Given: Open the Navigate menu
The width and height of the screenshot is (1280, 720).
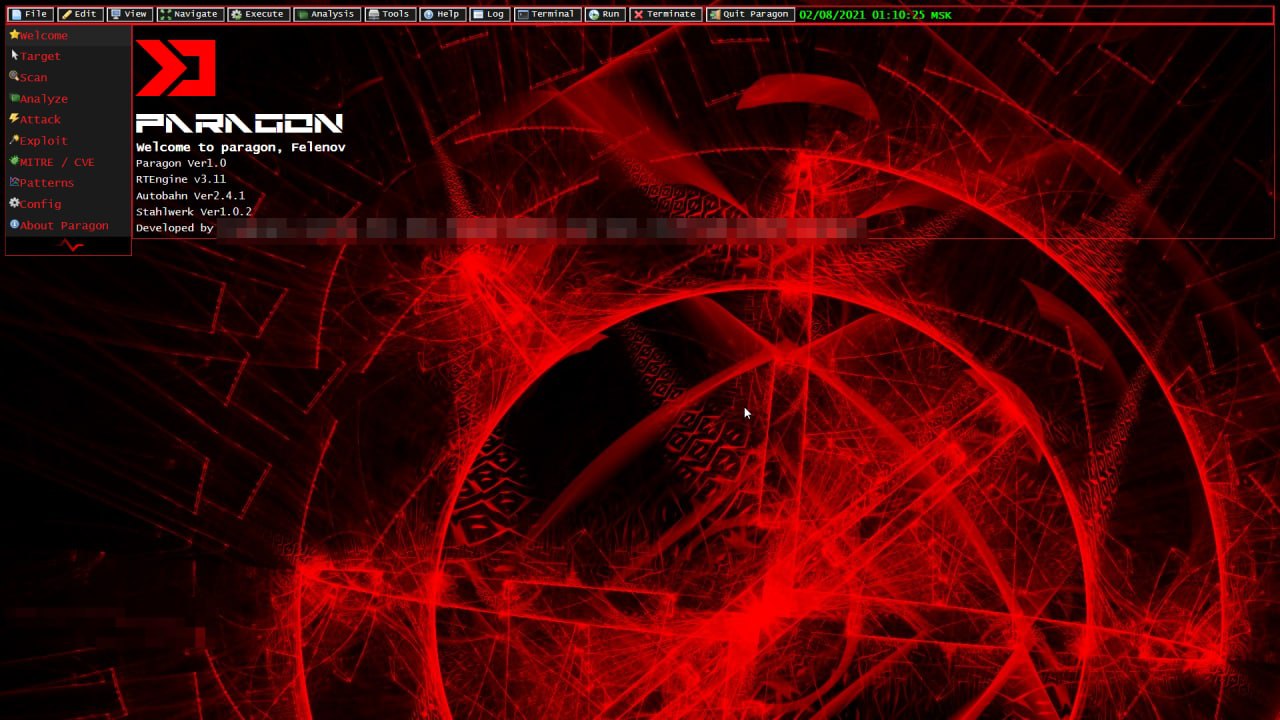Looking at the screenshot, I should tap(190, 15).
